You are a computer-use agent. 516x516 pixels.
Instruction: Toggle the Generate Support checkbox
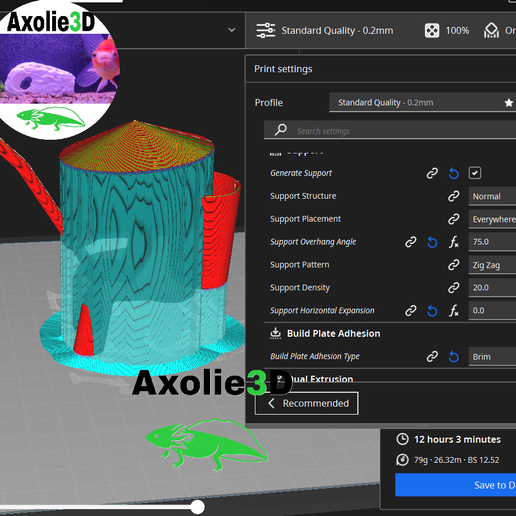point(475,173)
